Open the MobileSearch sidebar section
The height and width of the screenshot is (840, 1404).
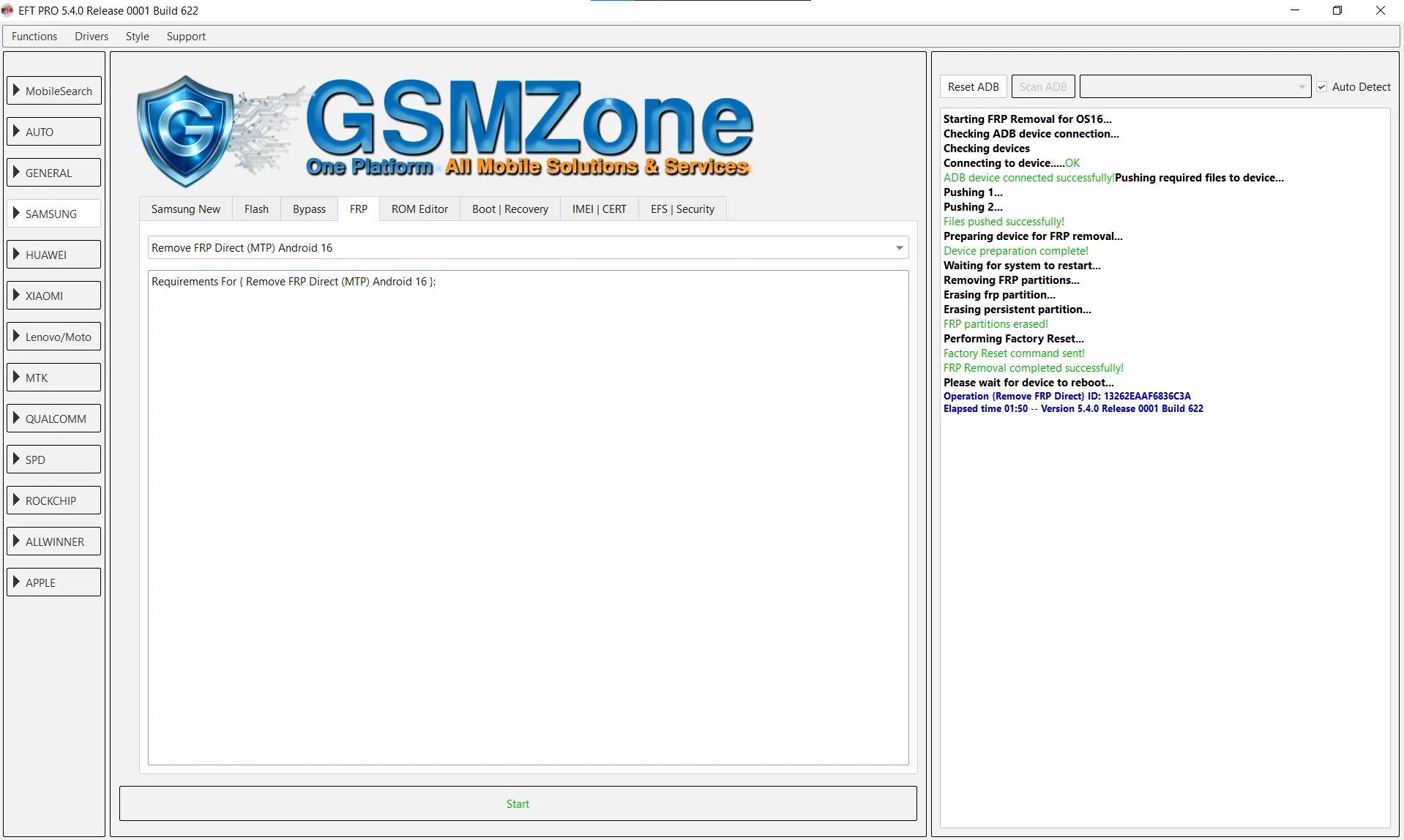click(53, 91)
